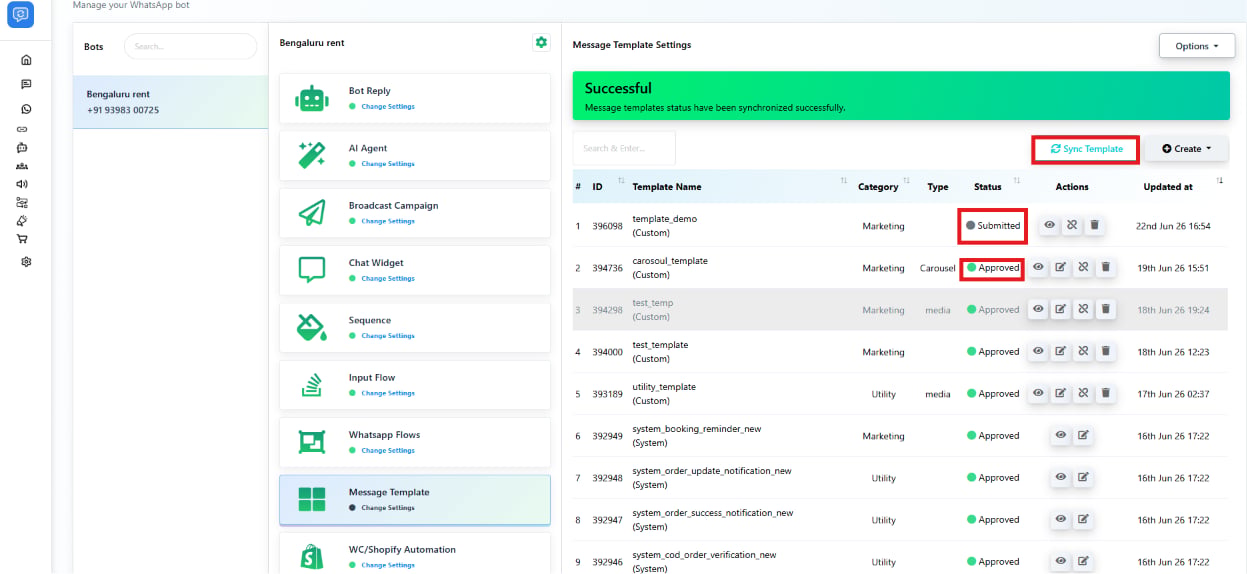
Task: Click the Sync Template button
Action: (x=1086, y=149)
